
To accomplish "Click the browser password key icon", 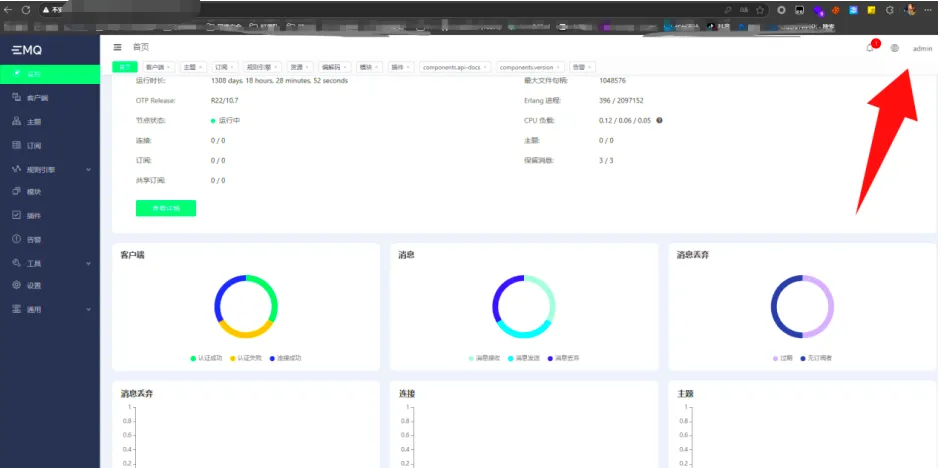I will [728, 10].
